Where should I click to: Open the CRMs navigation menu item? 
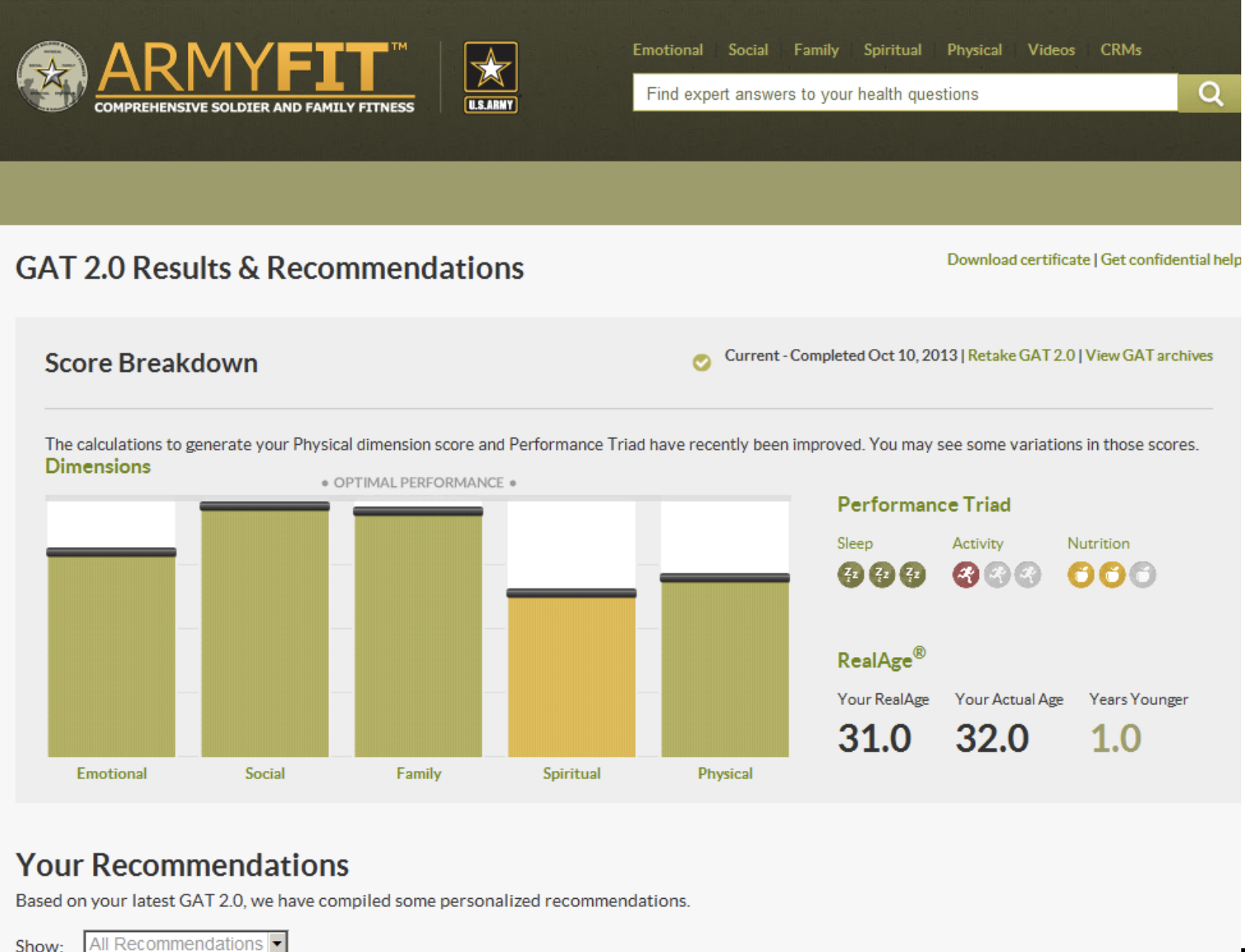click(x=1121, y=50)
